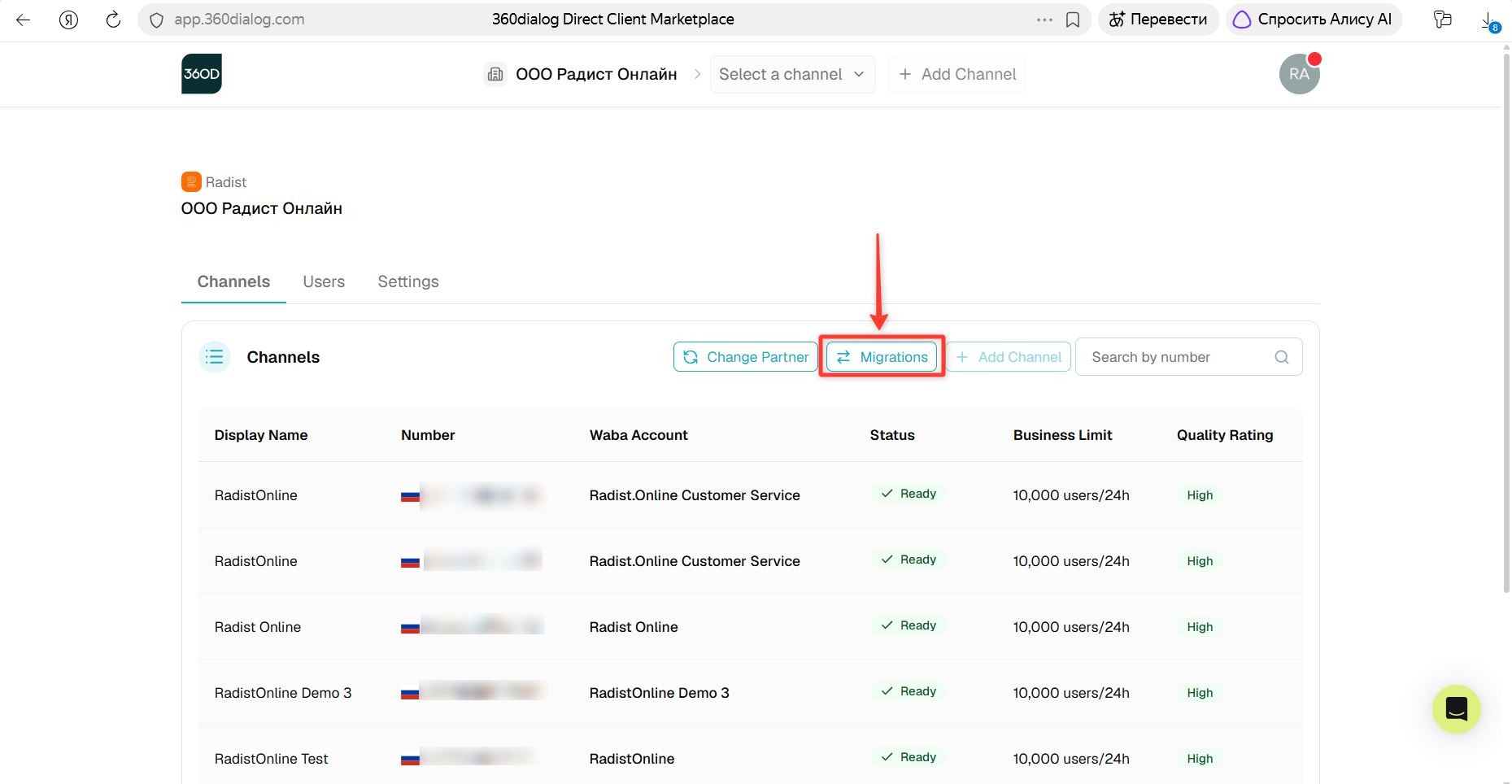Viewport: 1512px width, 784px height.
Task: Switch to the Channels tab
Action: (233, 281)
